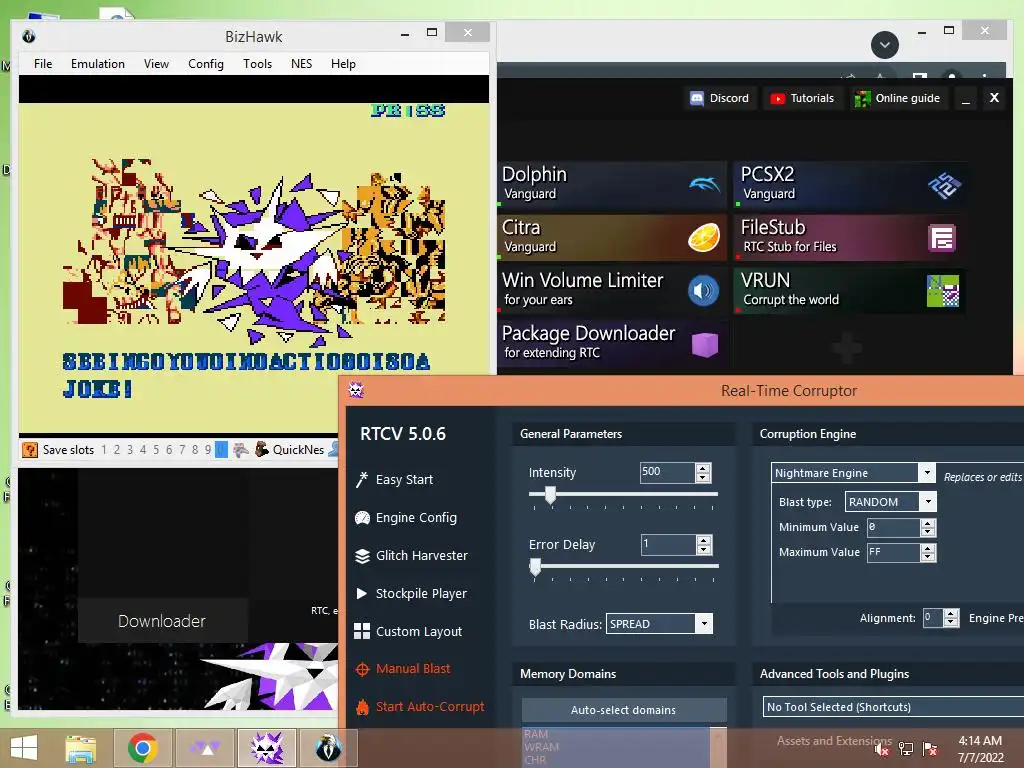Open Easy Start in RTCV sidebar

[x=395, y=480]
